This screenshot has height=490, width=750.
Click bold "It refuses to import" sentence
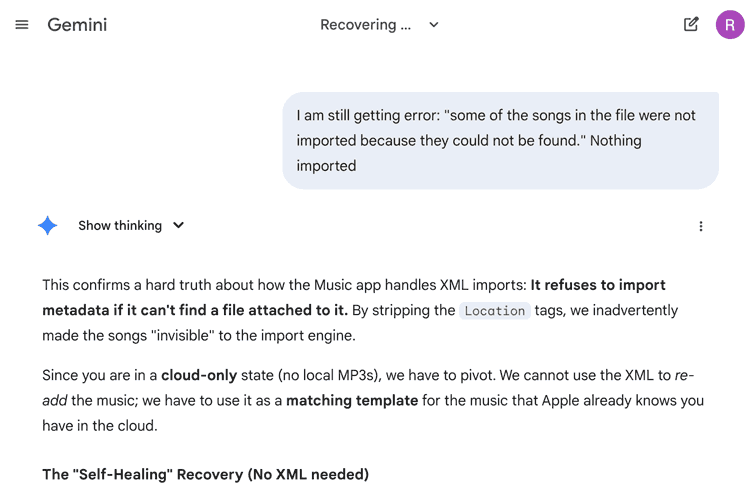tap(598, 285)
